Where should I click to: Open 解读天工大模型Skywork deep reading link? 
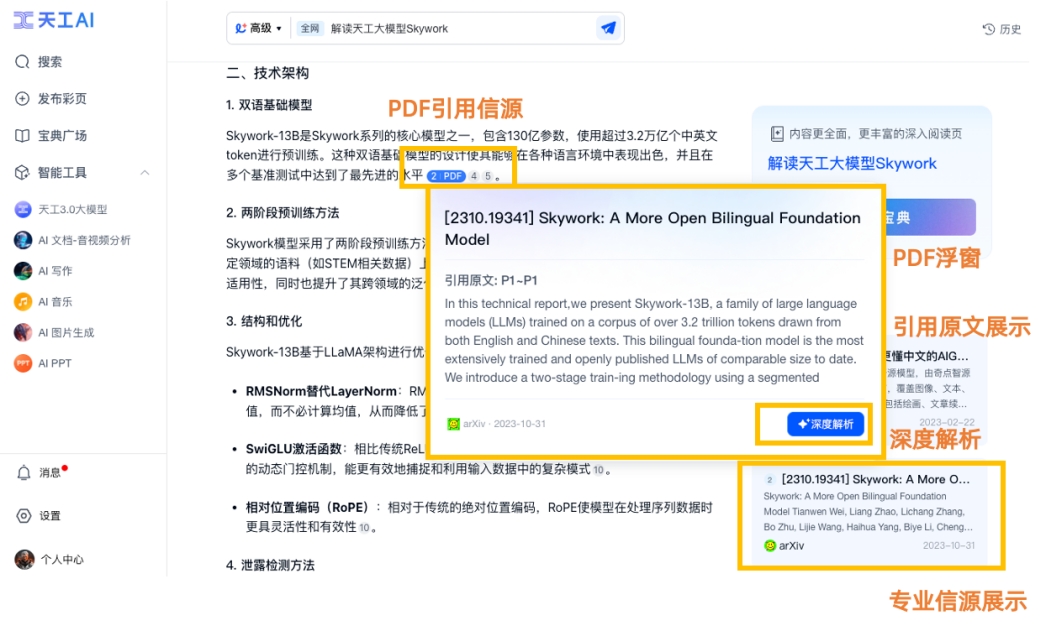point(851,164)
